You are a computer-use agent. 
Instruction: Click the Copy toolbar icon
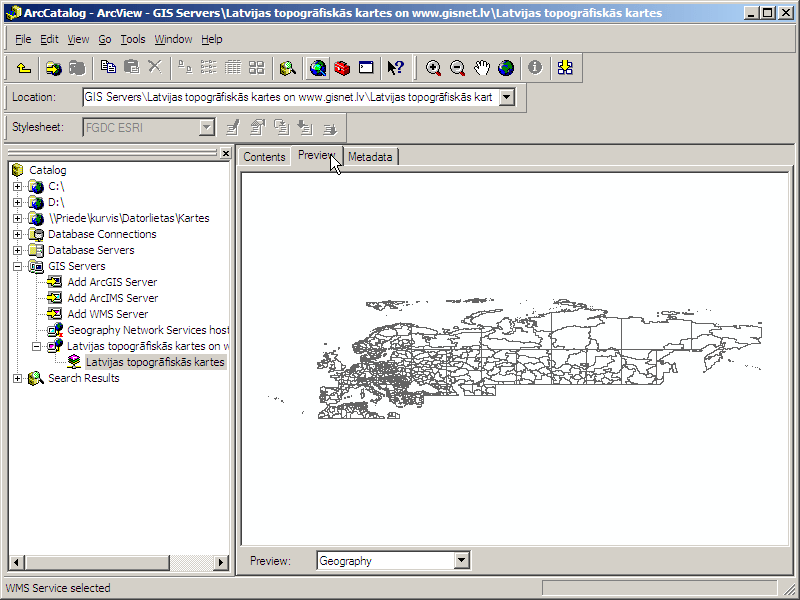108,67
